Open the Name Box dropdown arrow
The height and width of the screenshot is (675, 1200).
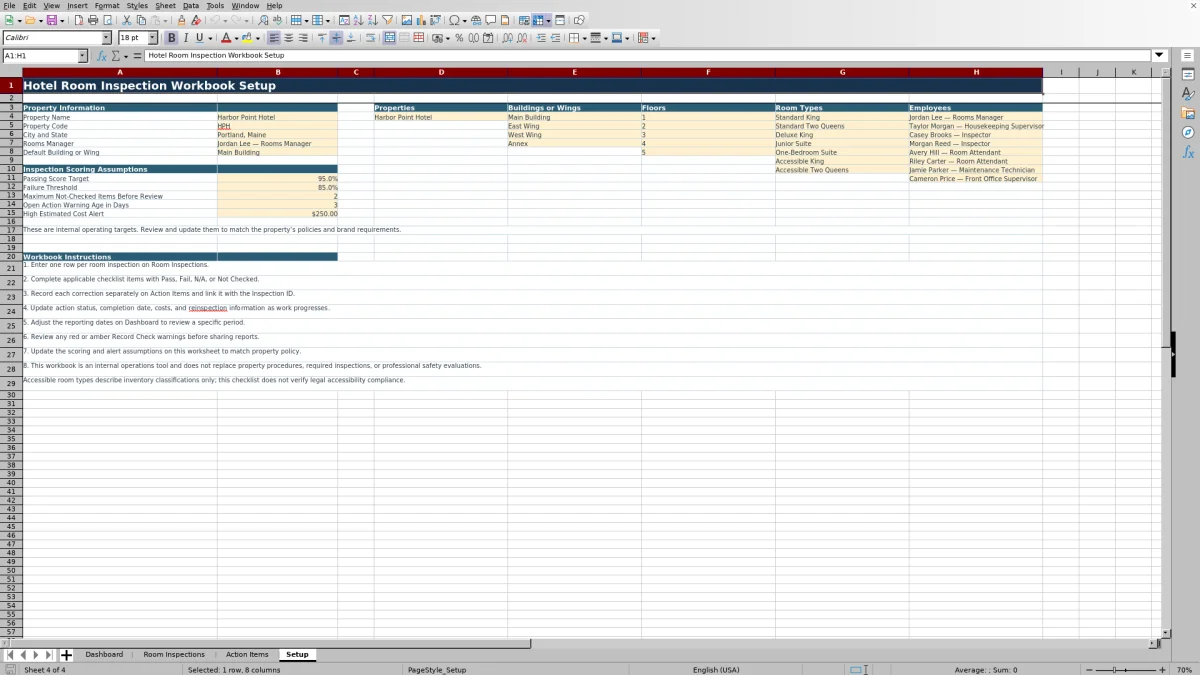tap(82, 56)
